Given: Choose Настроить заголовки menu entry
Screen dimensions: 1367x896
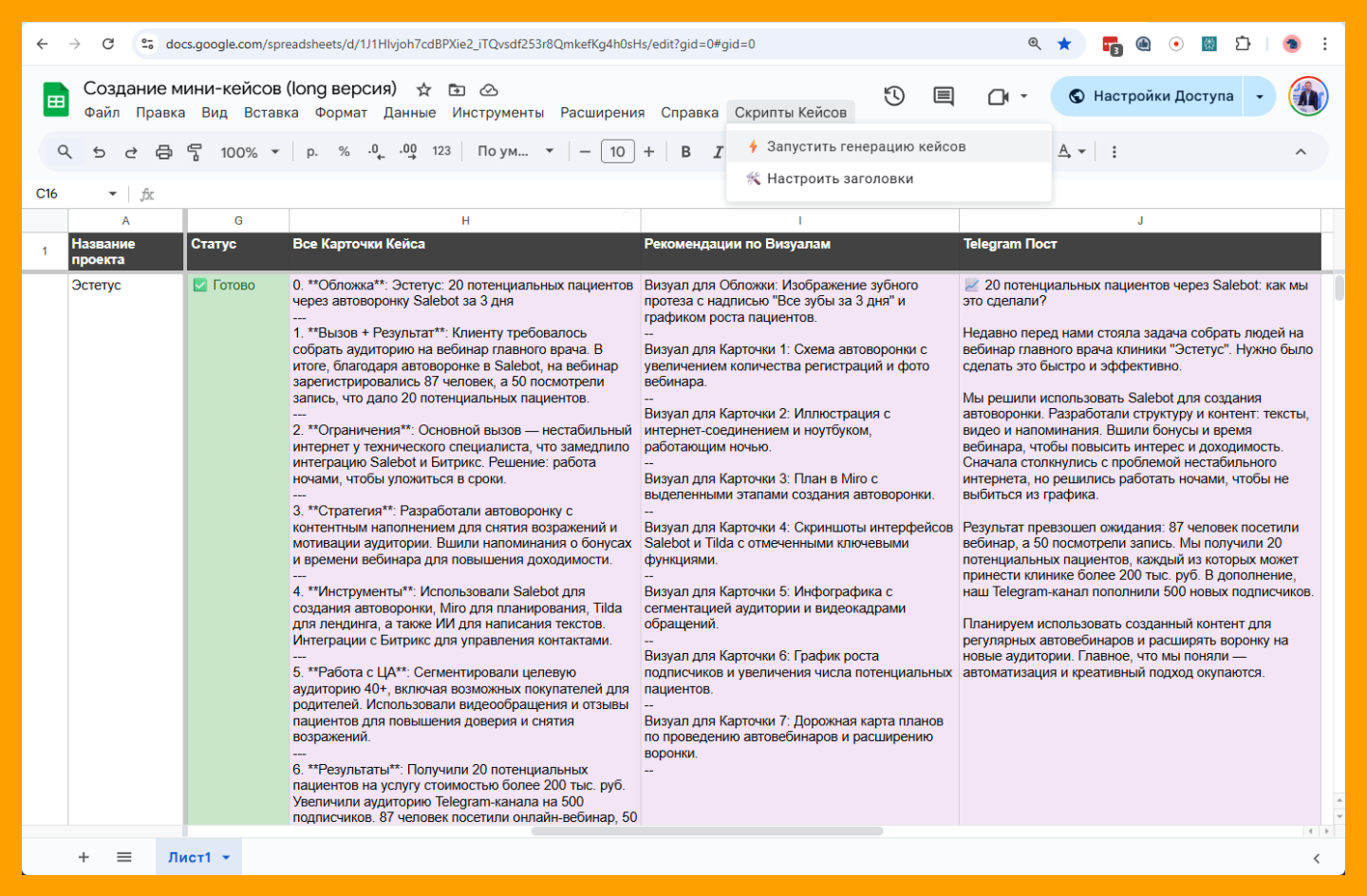Looking at the screenshot, I should point(839,178).
